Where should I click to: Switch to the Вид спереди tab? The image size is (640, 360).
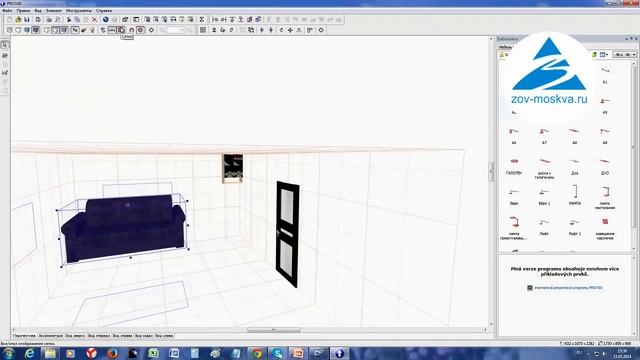pos(99,336)
